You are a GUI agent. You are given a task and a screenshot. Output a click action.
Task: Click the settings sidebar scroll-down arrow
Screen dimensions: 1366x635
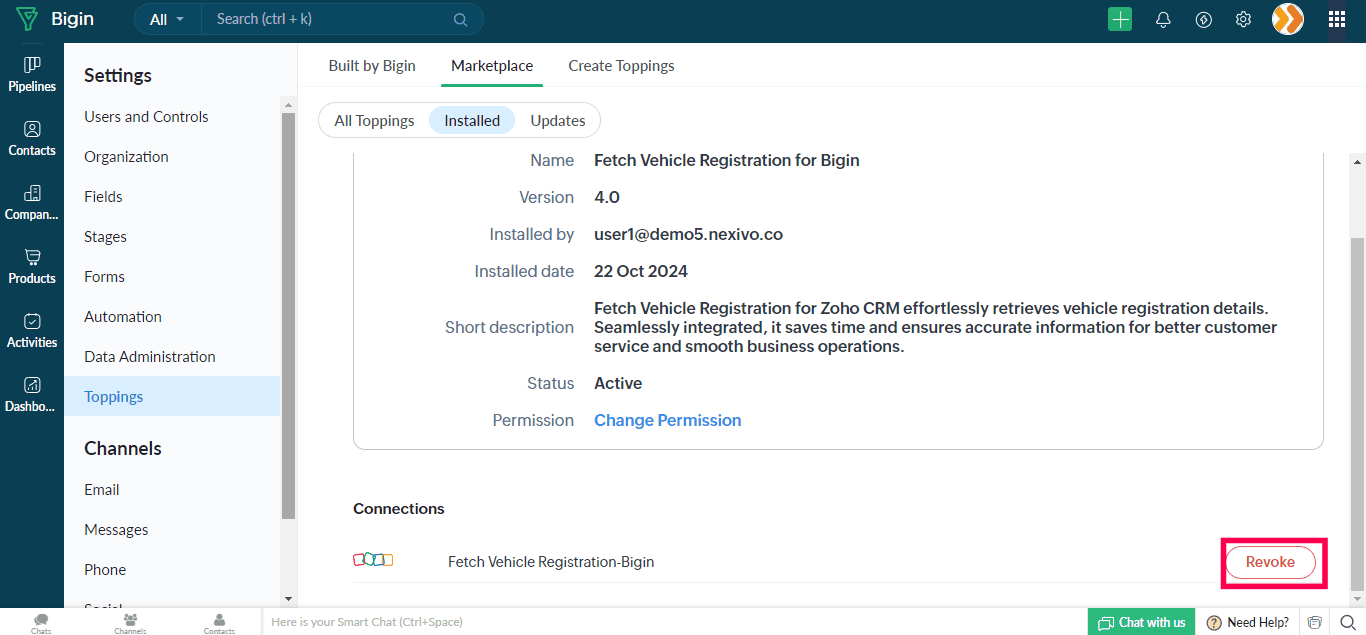click(x=289, y=598)
